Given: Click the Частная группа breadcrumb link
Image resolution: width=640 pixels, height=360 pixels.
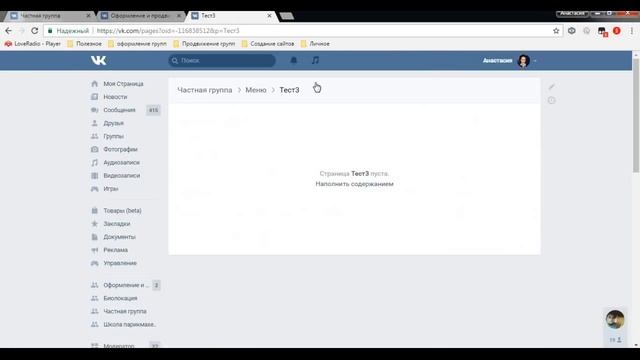Looking at the screenshot, I should pos(204,90).
